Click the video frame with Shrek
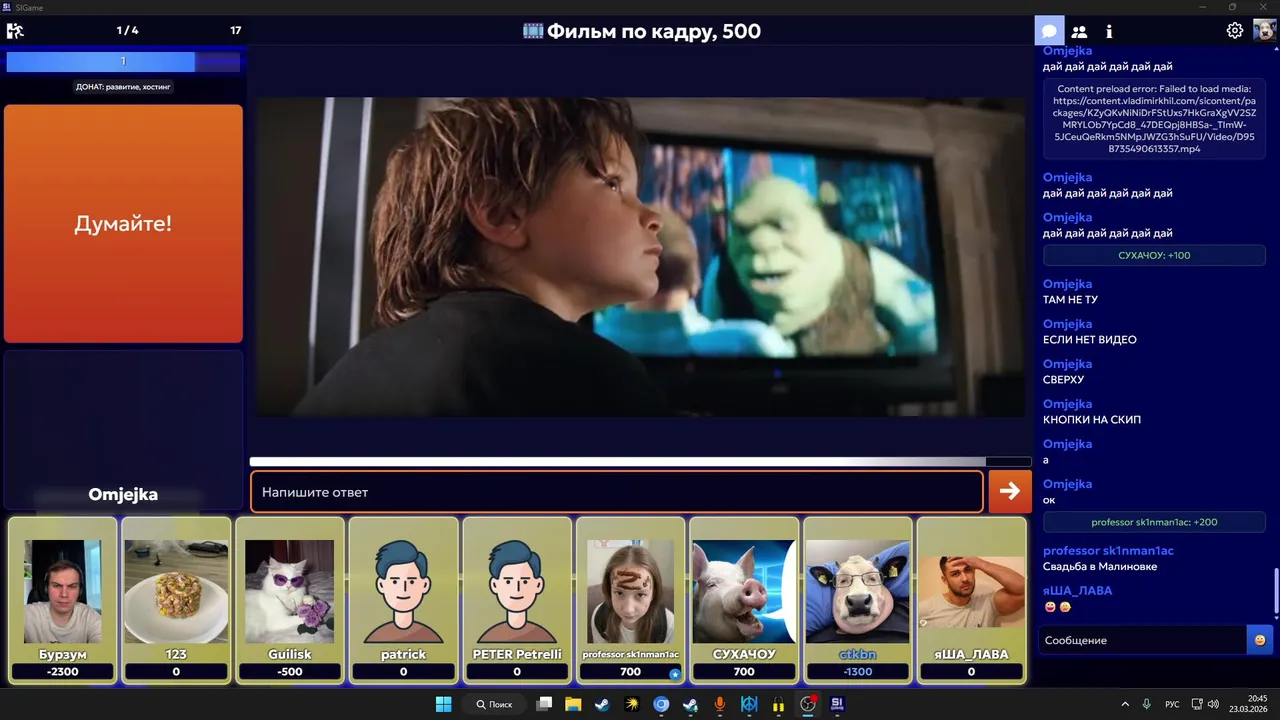Image resolution: width=1280 pixels, height=720 pixels. 640,256
